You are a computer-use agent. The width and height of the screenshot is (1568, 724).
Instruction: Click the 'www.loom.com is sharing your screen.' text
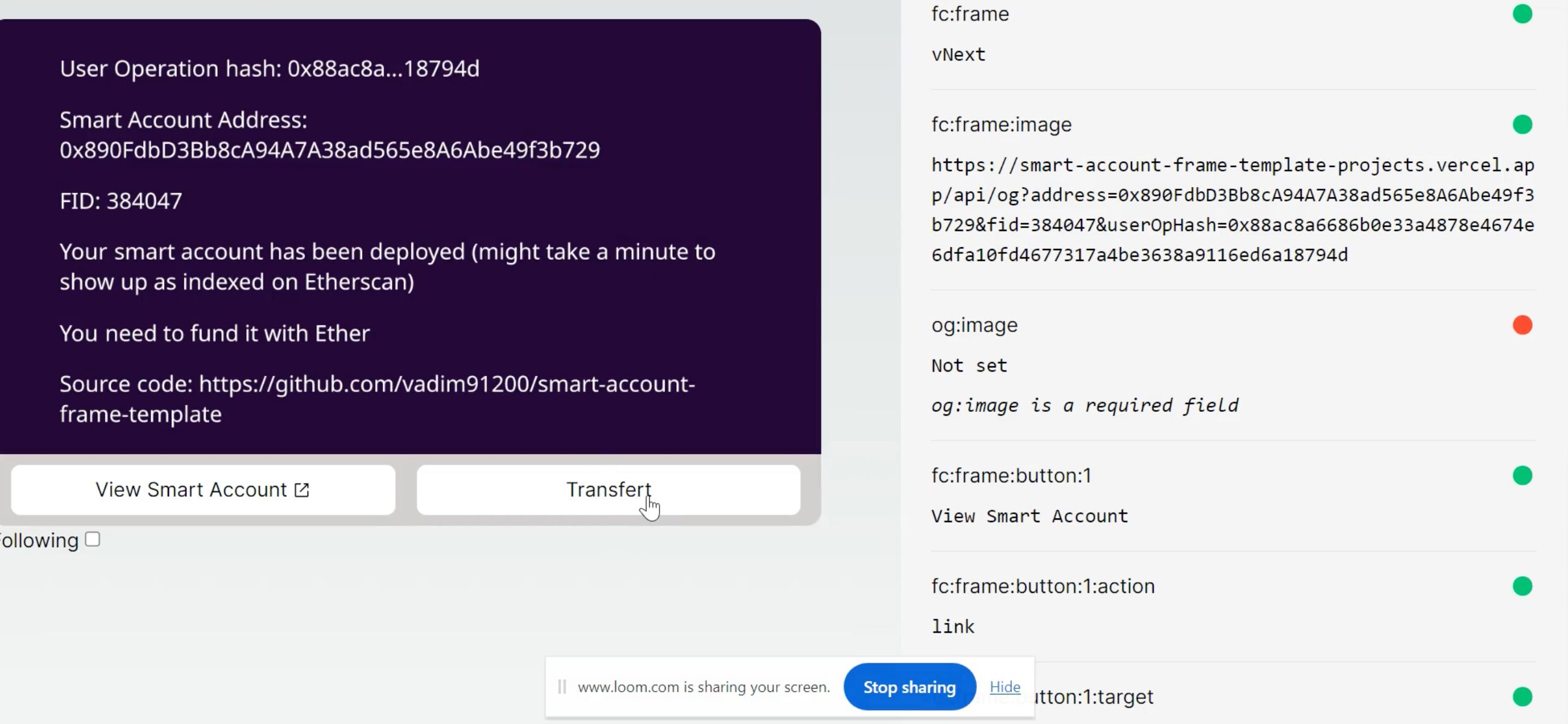(703, 687)
